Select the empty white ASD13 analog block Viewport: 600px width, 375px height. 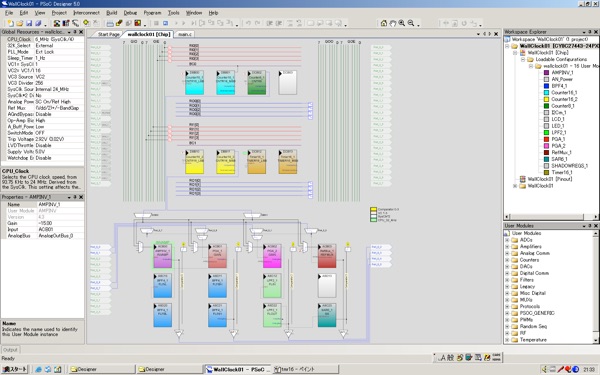327,285
